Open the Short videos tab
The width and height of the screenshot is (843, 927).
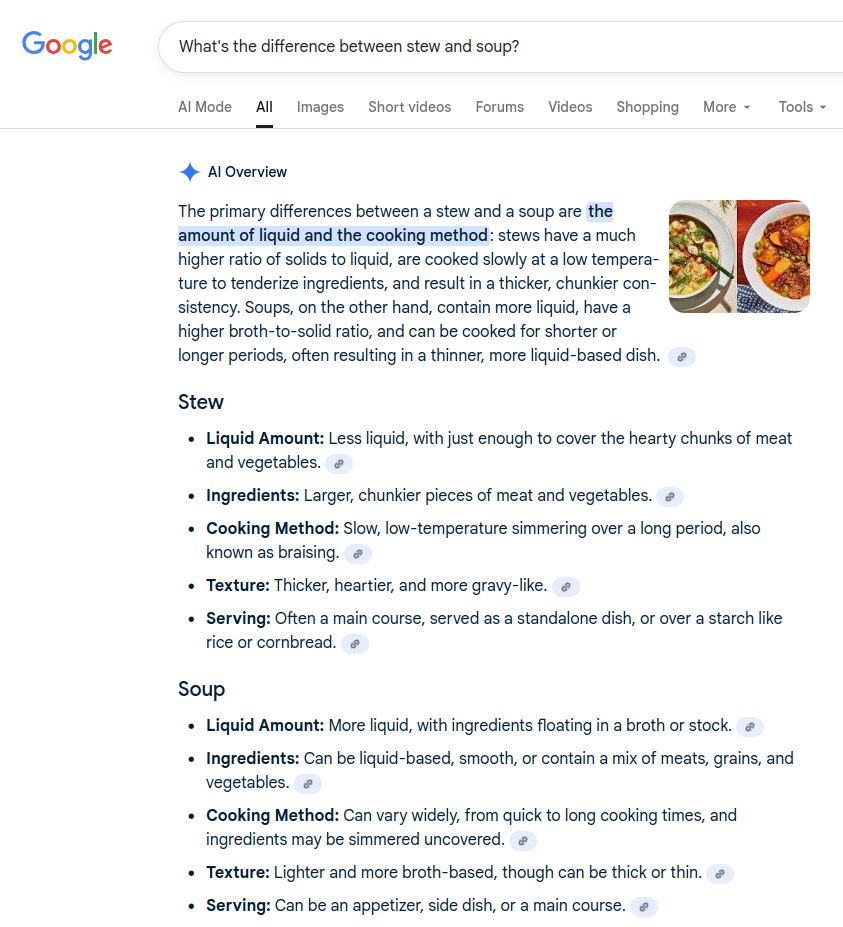(409, 107)
